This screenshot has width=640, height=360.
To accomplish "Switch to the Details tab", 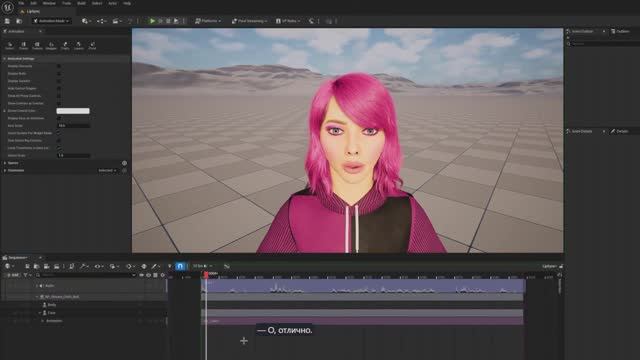I will tap(621, 131).
